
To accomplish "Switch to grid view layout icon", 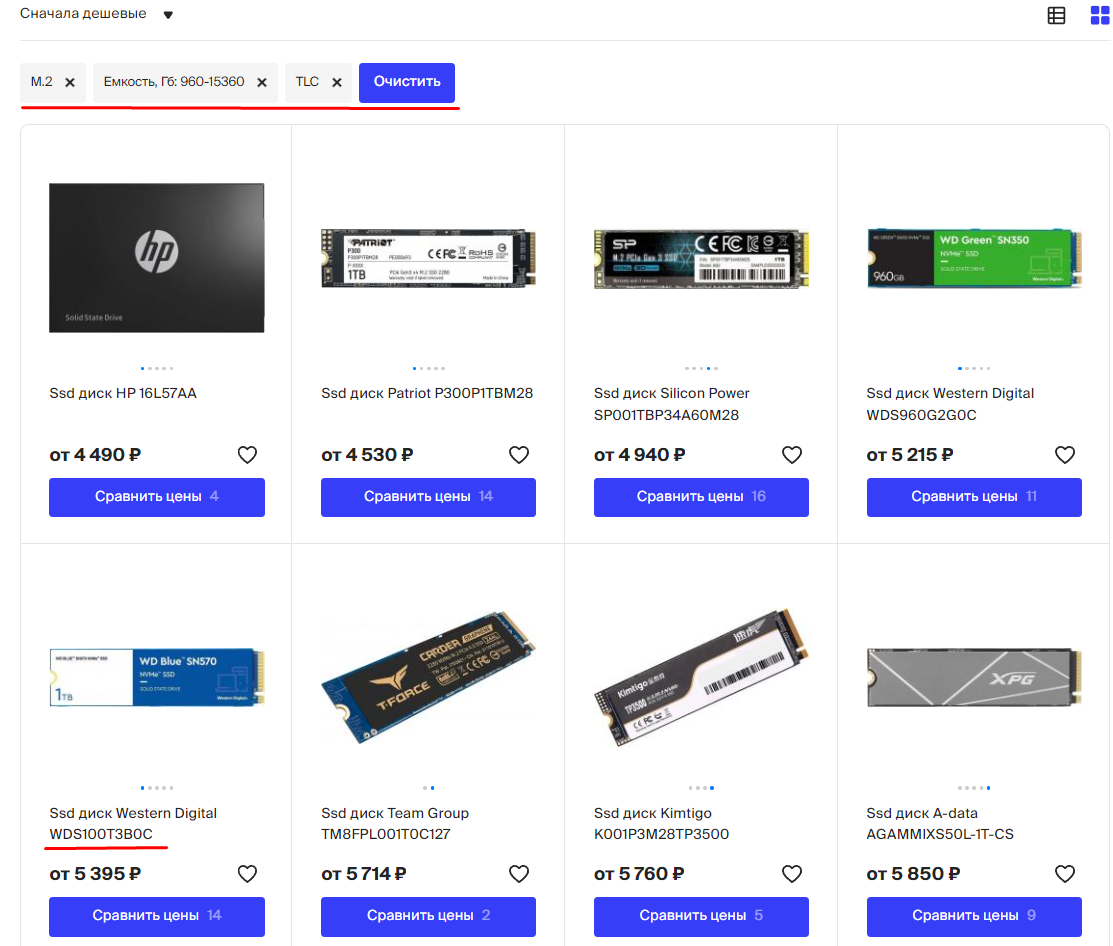I will pyautogui.click(x=1100, y=16).
